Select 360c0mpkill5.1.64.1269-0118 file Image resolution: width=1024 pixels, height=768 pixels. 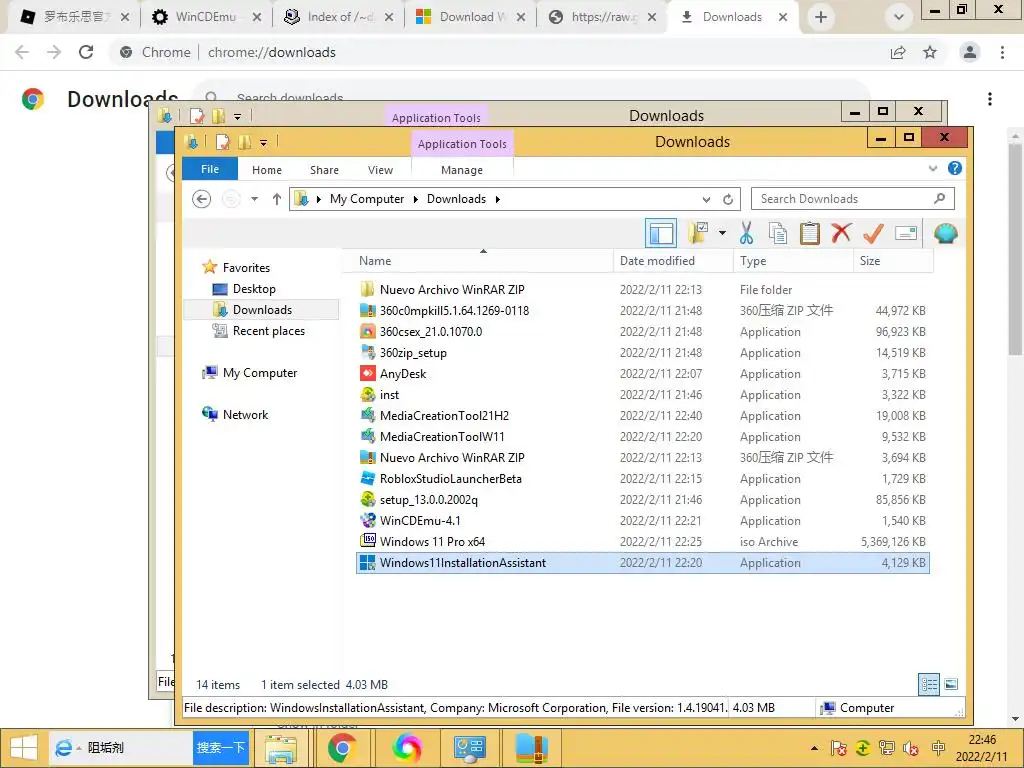[x=643, y=310]
